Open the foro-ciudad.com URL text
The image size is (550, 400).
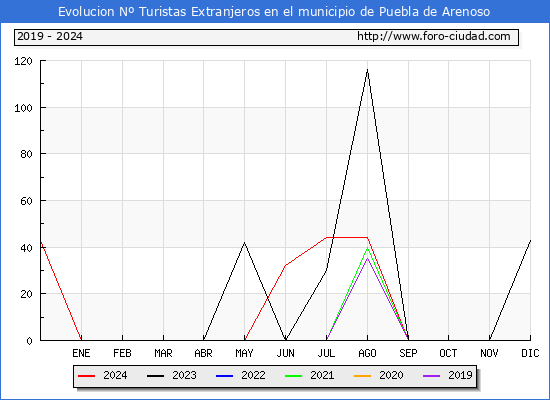pyautogui.click(x=434, y=36)
